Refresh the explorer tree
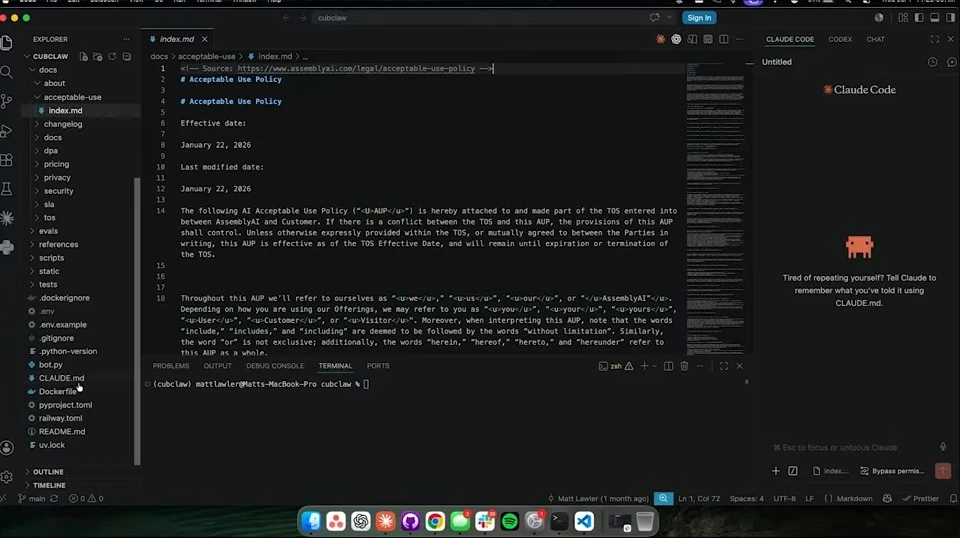The image size is (960, 538). click(112, 56)
